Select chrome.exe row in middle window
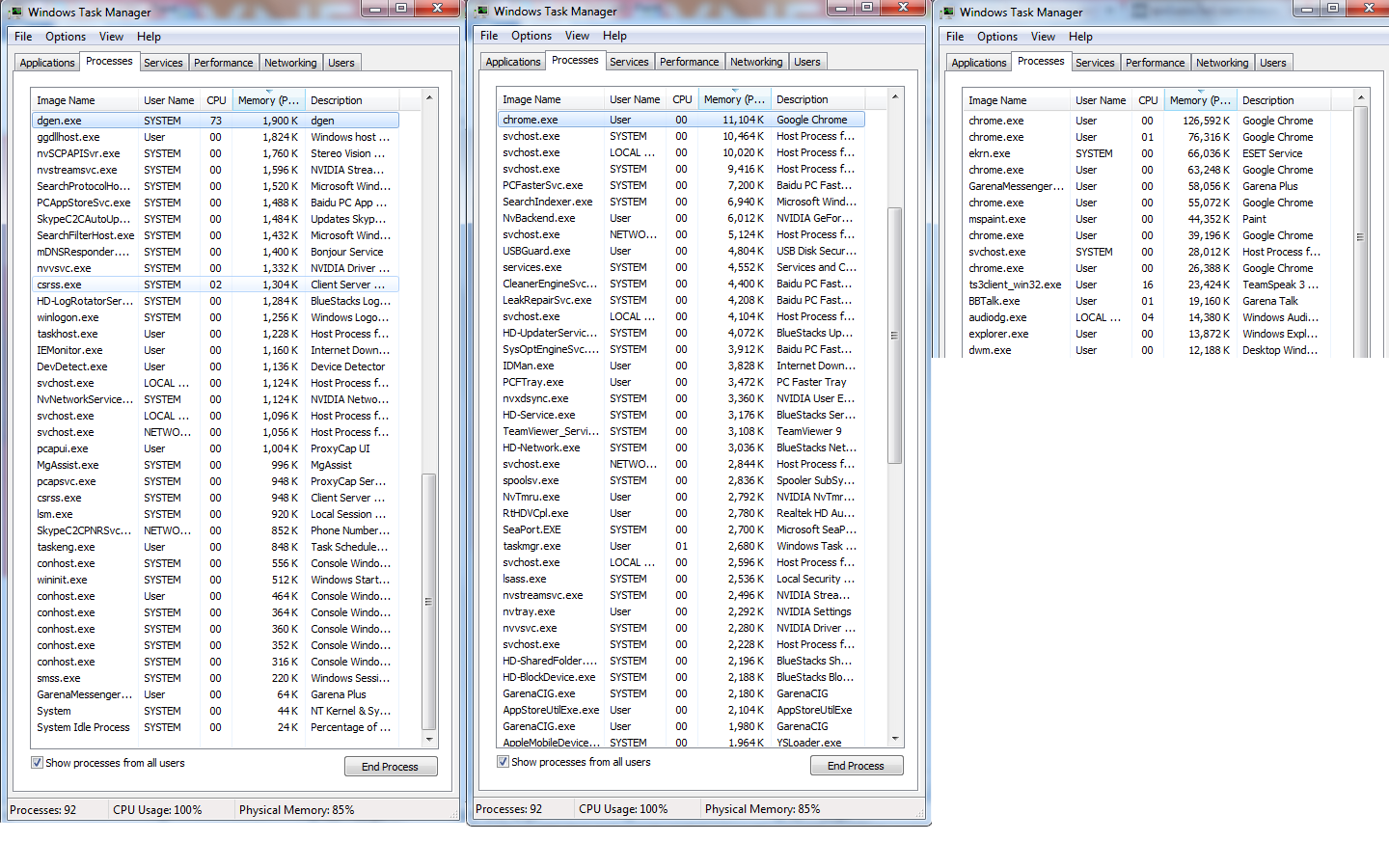The height and width of the screenshot is (868, 1389). click(x=681, y=120)
